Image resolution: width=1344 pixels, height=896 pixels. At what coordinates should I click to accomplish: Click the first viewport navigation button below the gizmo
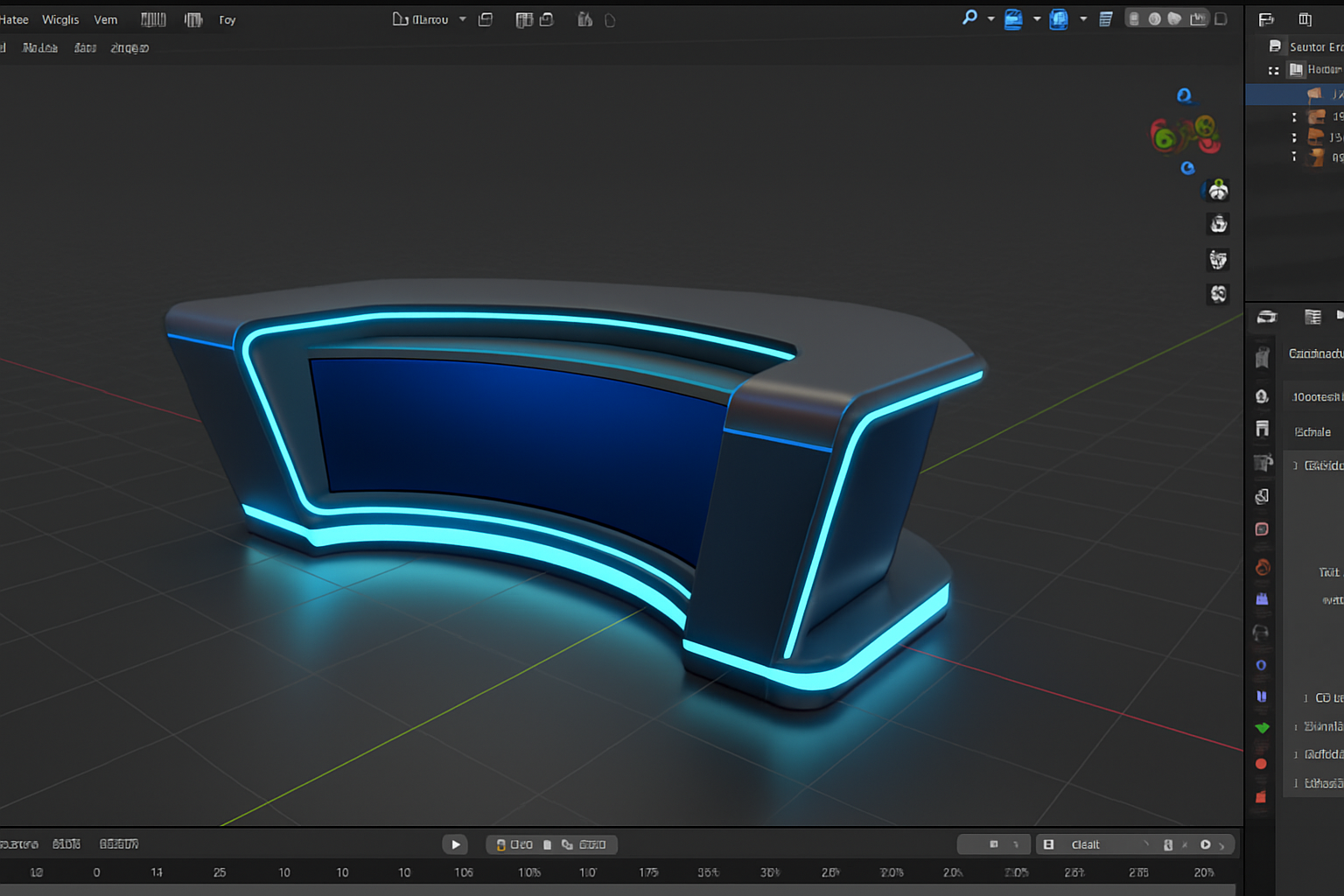tap(1218, 190)
